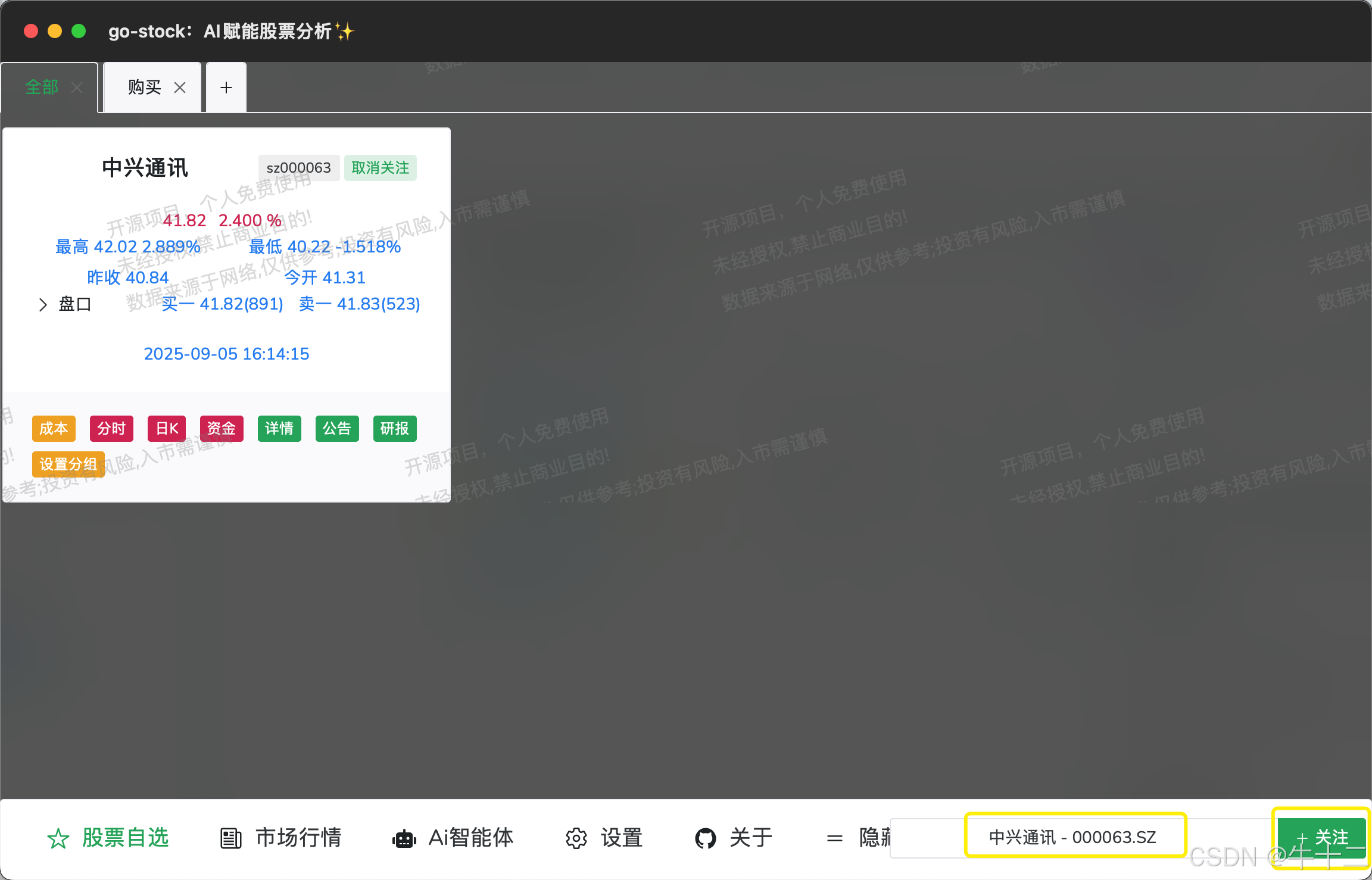Click the 中兴通讯 stock name heading

tap(145, 168)
